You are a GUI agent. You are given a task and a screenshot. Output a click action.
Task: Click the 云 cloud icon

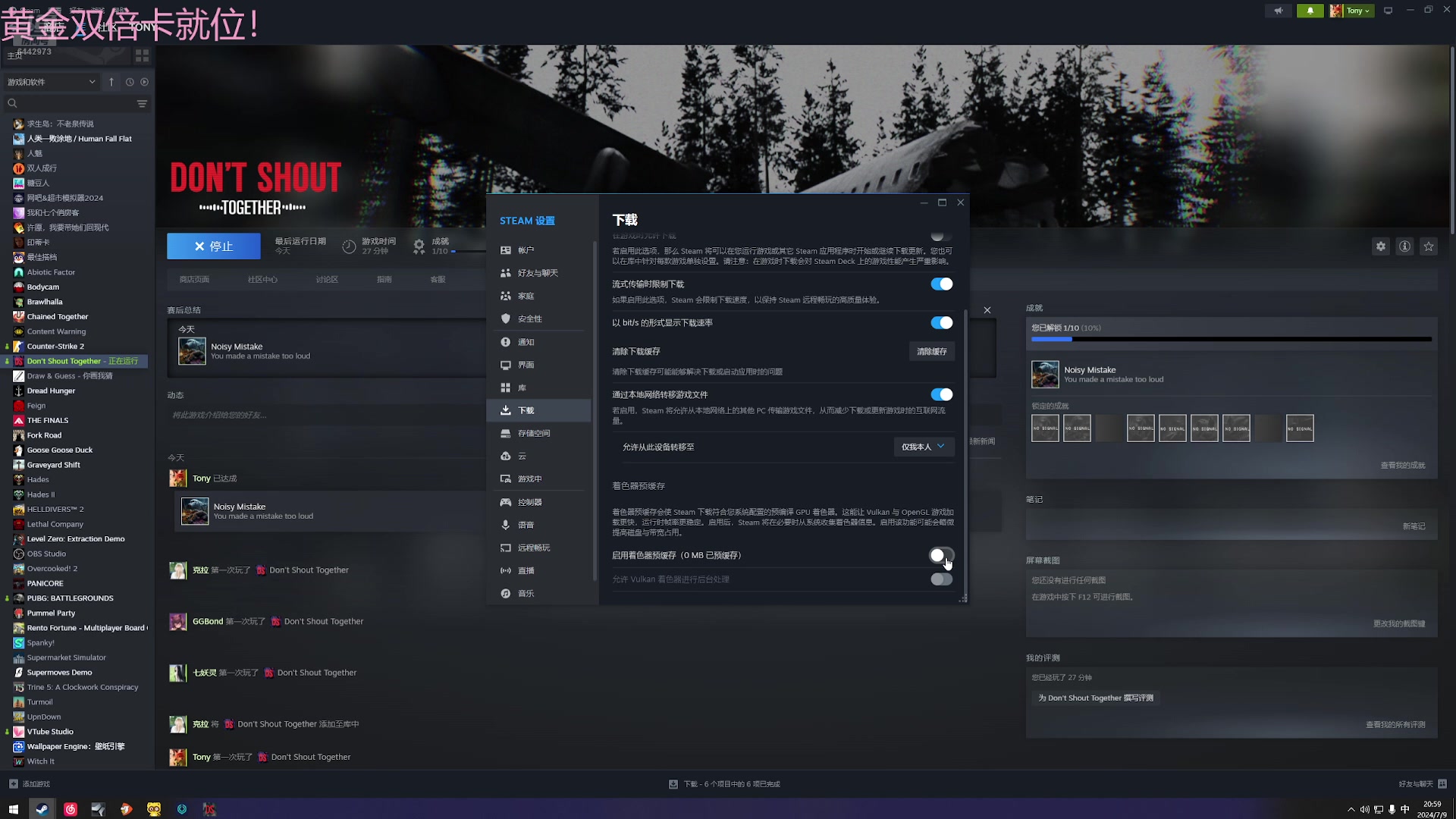pyautogui.click(x=506, y=456)
